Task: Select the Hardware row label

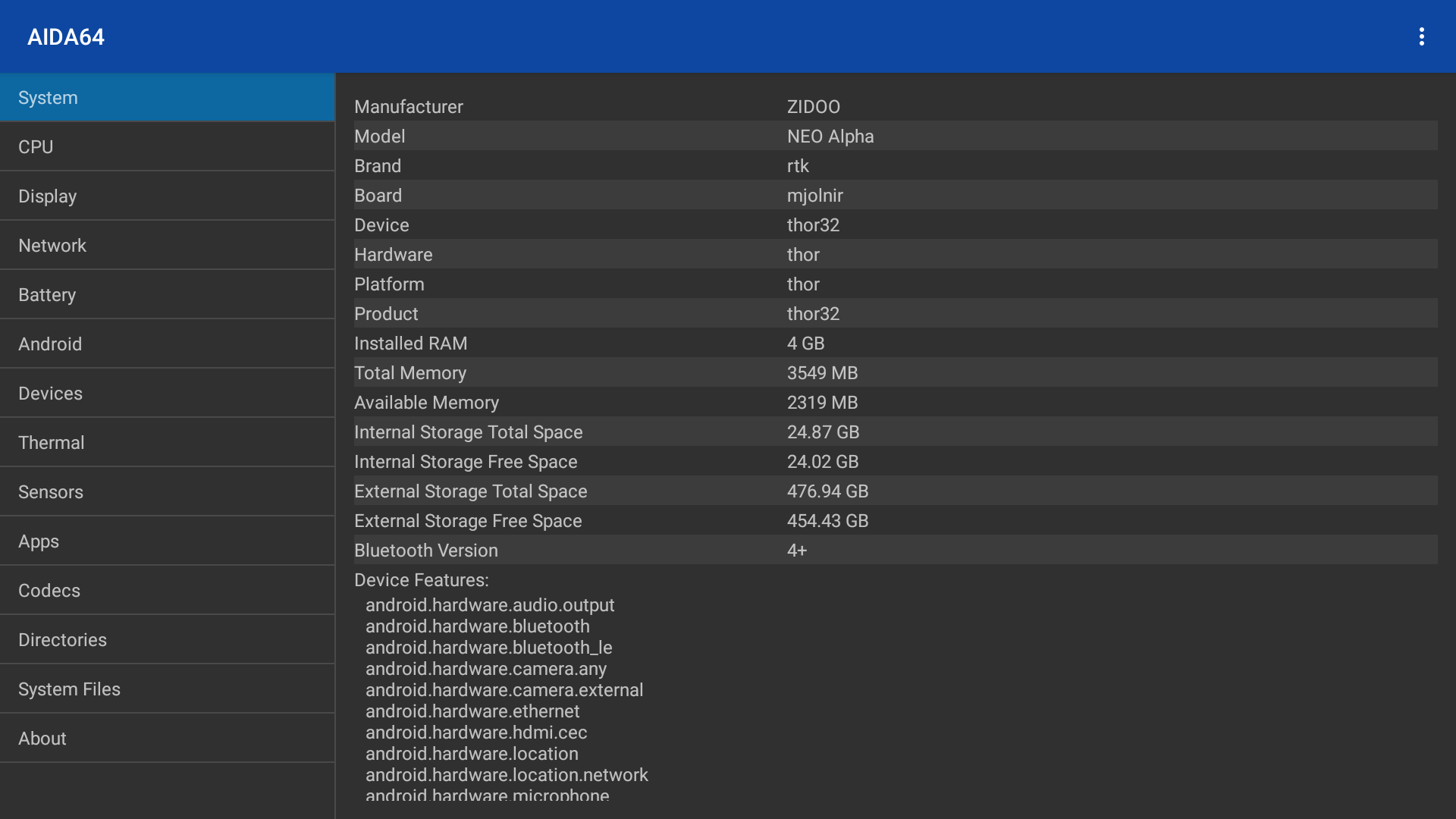Action: click(393, 255)
